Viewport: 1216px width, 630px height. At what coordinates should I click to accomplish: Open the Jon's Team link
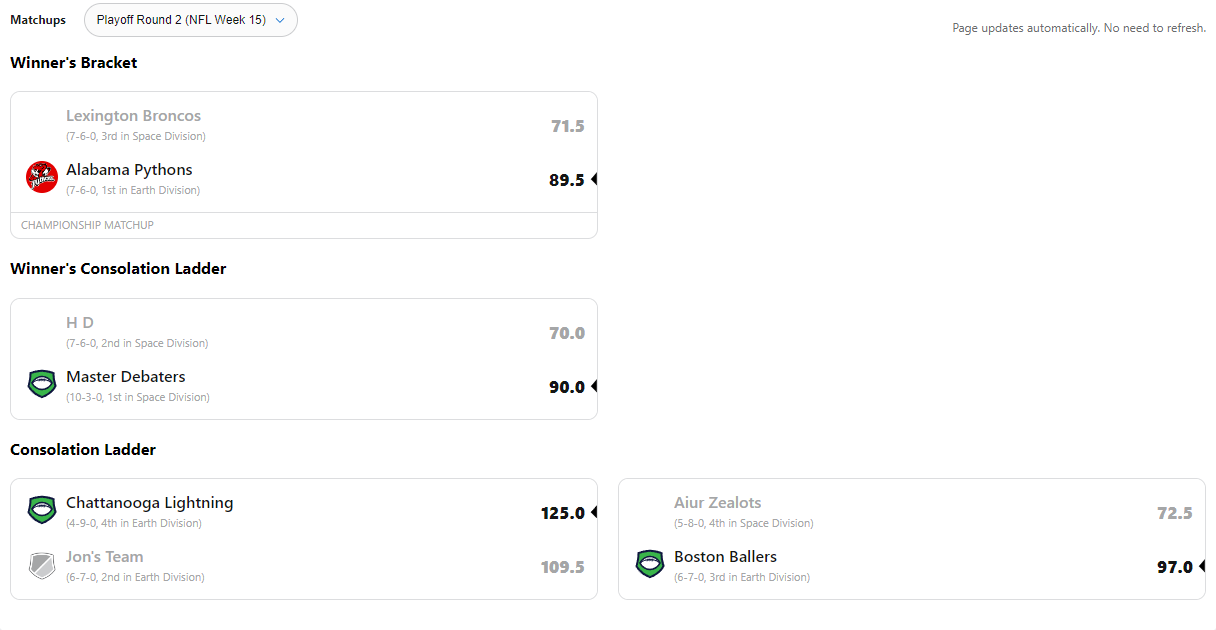click(x=104, y=557)
